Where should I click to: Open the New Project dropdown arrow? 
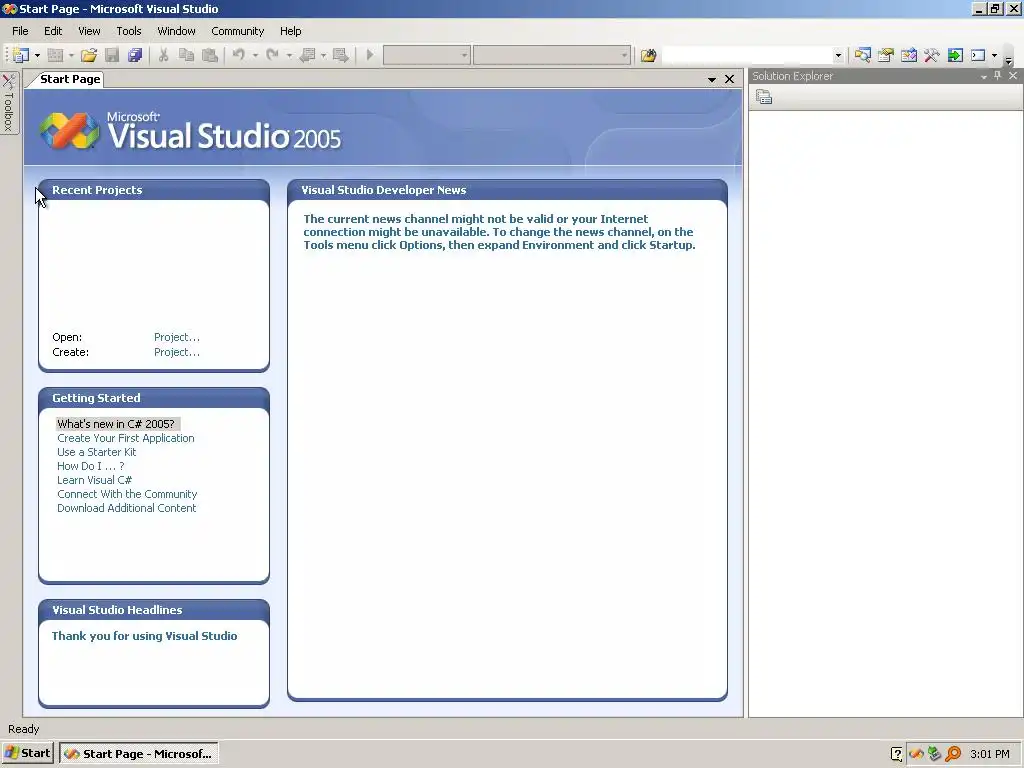click(37, 56)
